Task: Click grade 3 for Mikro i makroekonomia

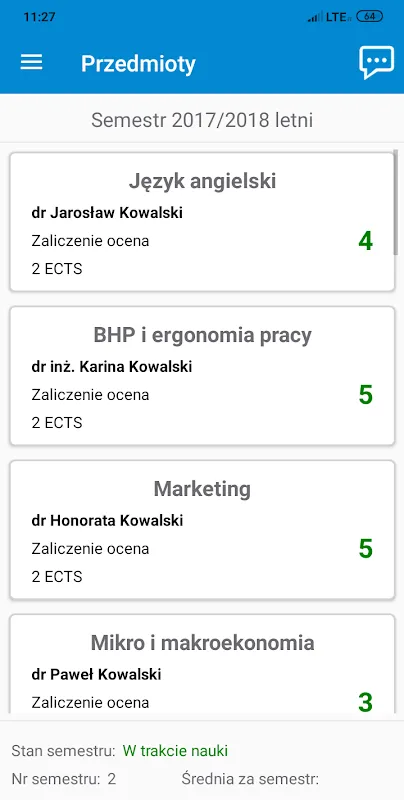Action: point(366,703)
